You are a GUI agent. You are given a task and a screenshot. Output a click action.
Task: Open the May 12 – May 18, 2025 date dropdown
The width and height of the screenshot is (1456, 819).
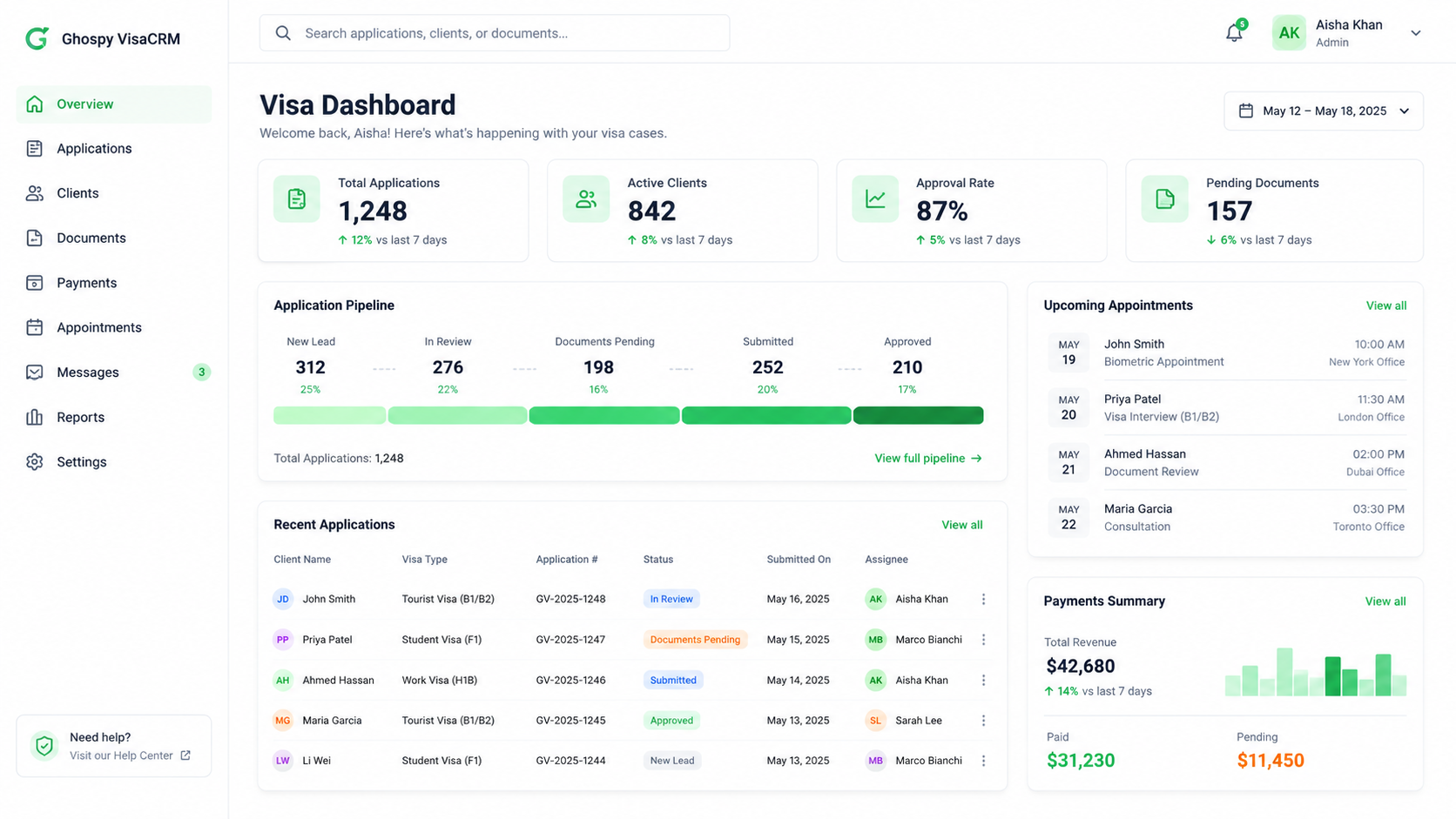[1324, 111]
